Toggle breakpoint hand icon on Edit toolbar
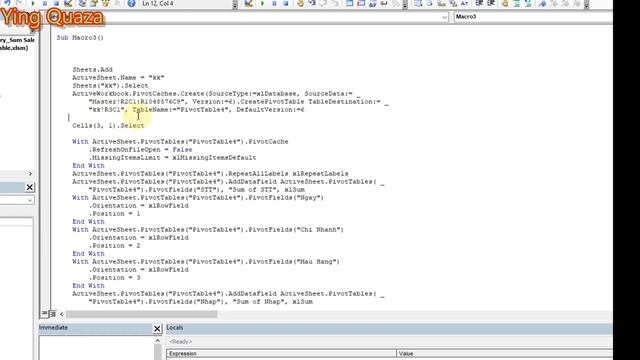This screenshot has height=360, width=640. (505, 3)
